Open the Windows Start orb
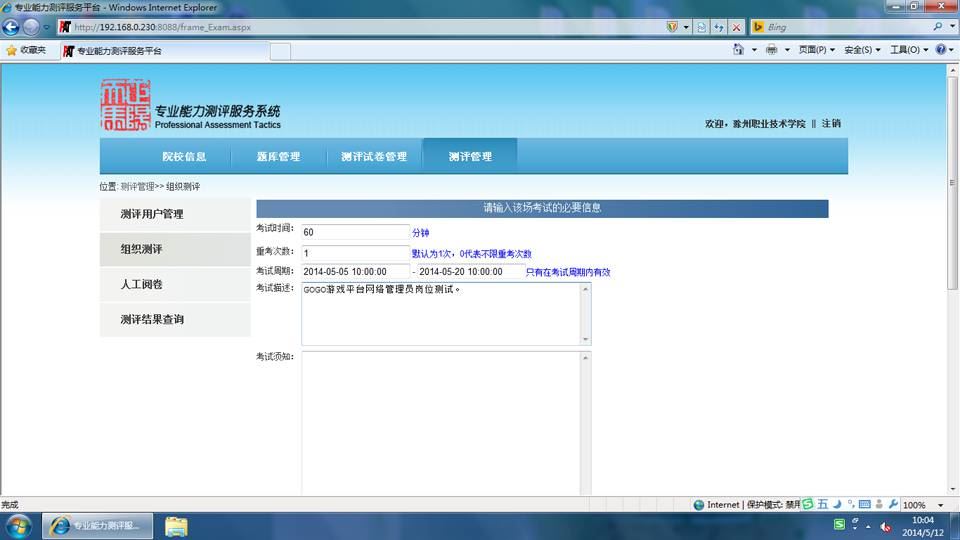The height and width of the screenshot is (540, 960). click(18, 527)
